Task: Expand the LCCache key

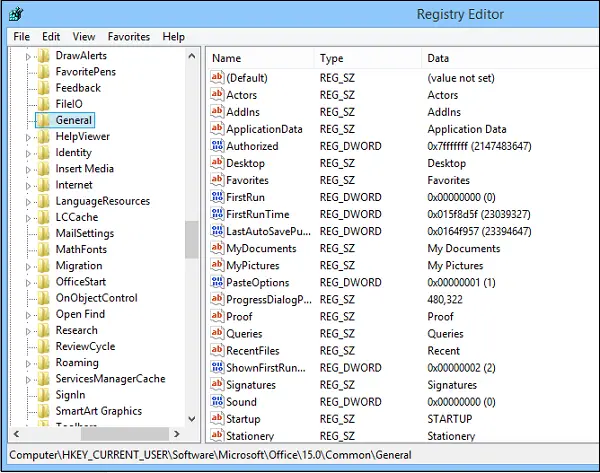Action: click(x=28, y=218)
